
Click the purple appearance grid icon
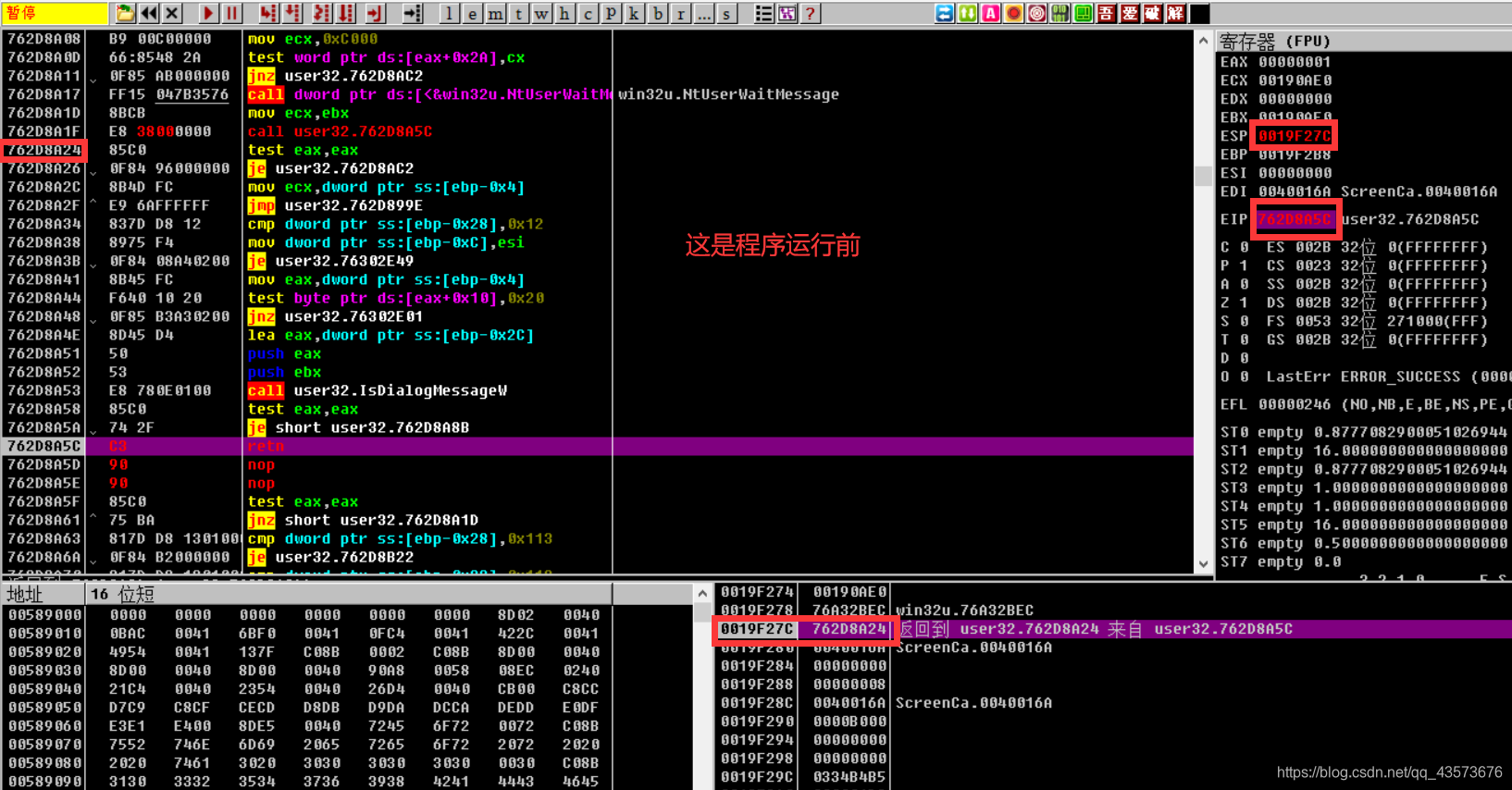[x=787, y=13]
